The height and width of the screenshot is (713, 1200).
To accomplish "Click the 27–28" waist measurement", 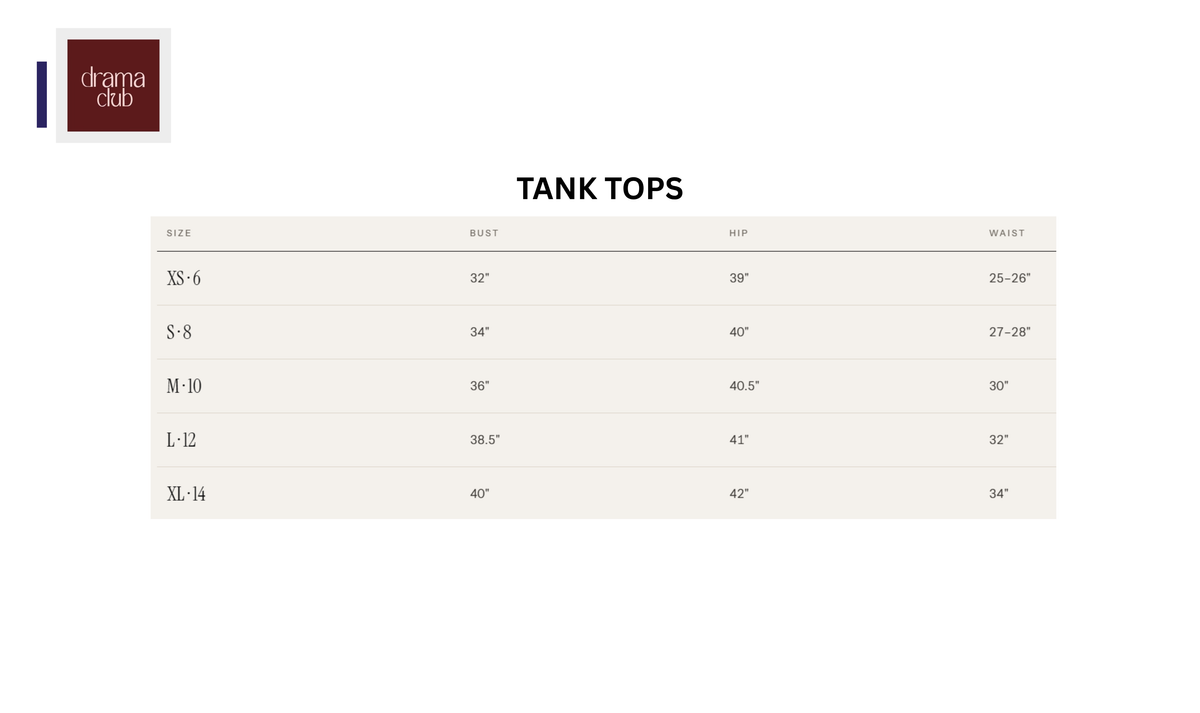I will (1010, 332).
